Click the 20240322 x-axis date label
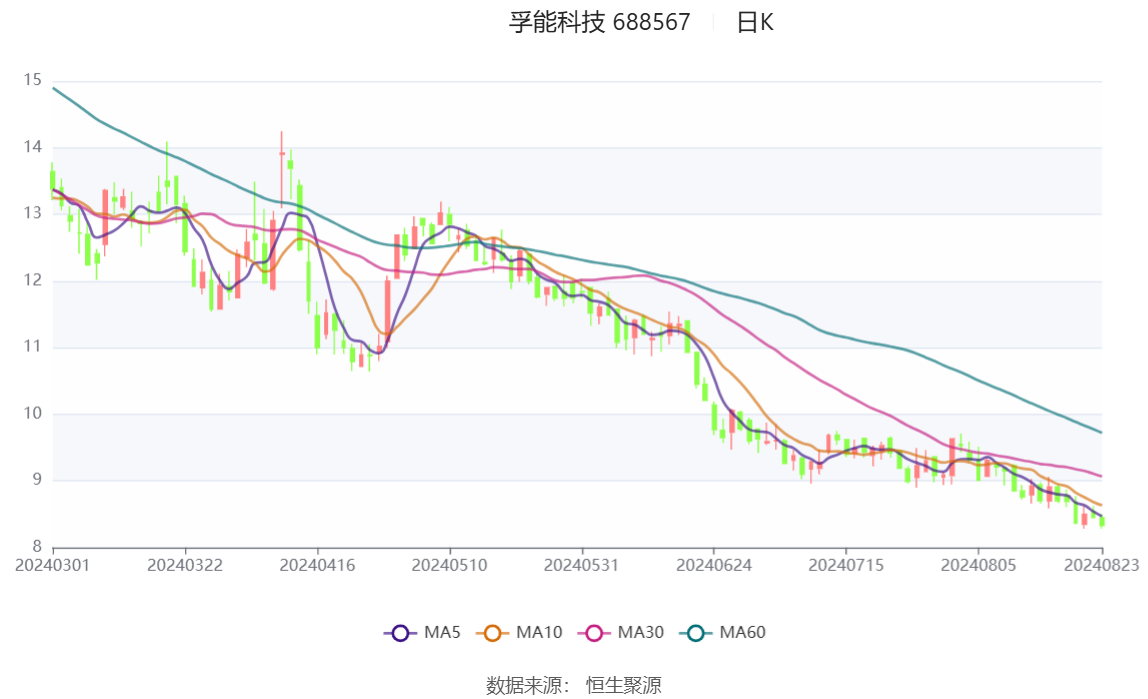This screenshot has height=699, width=1148. (x=185, y=566)
